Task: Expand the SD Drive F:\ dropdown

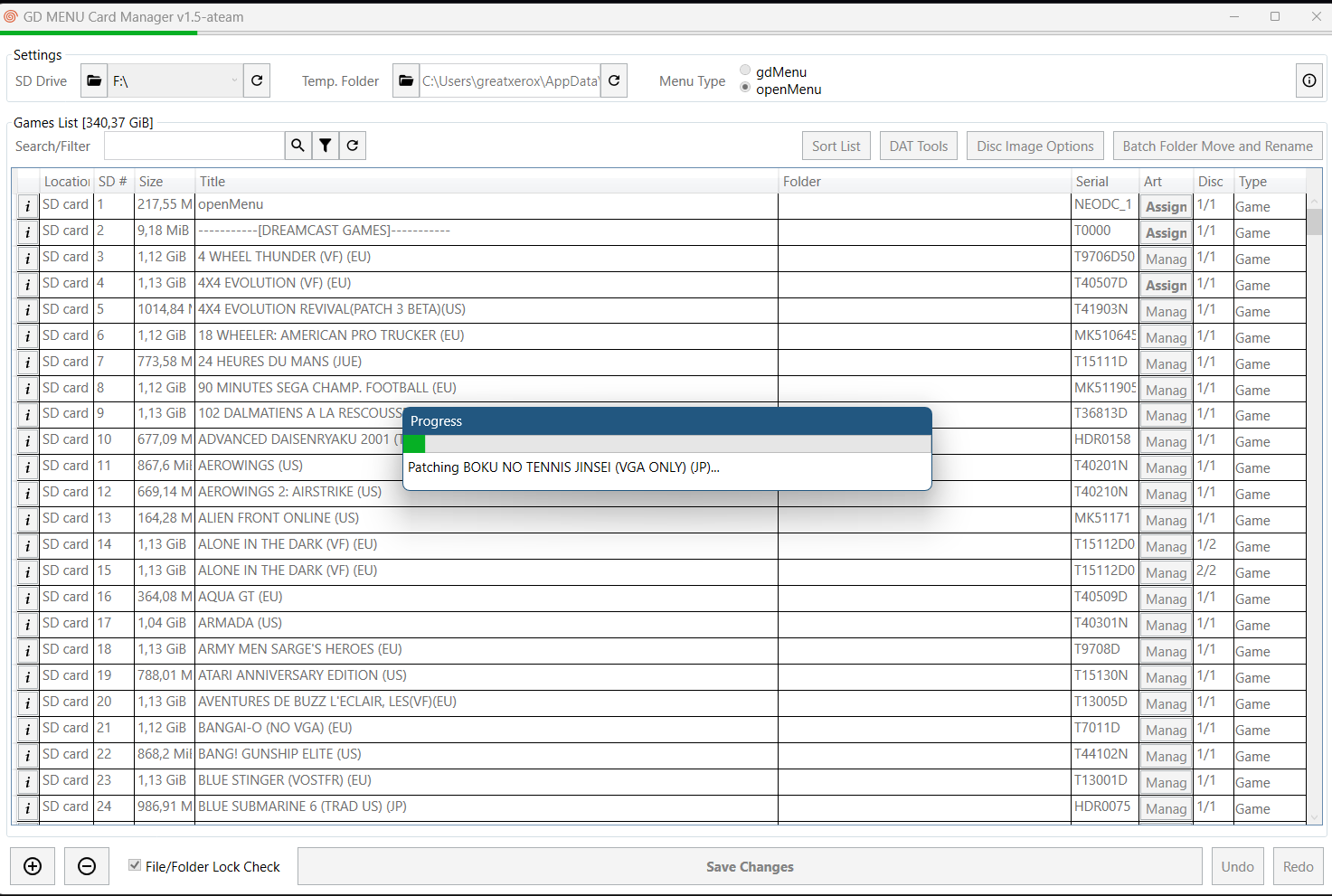Action: pyautogui.click(x=233, y=81)
